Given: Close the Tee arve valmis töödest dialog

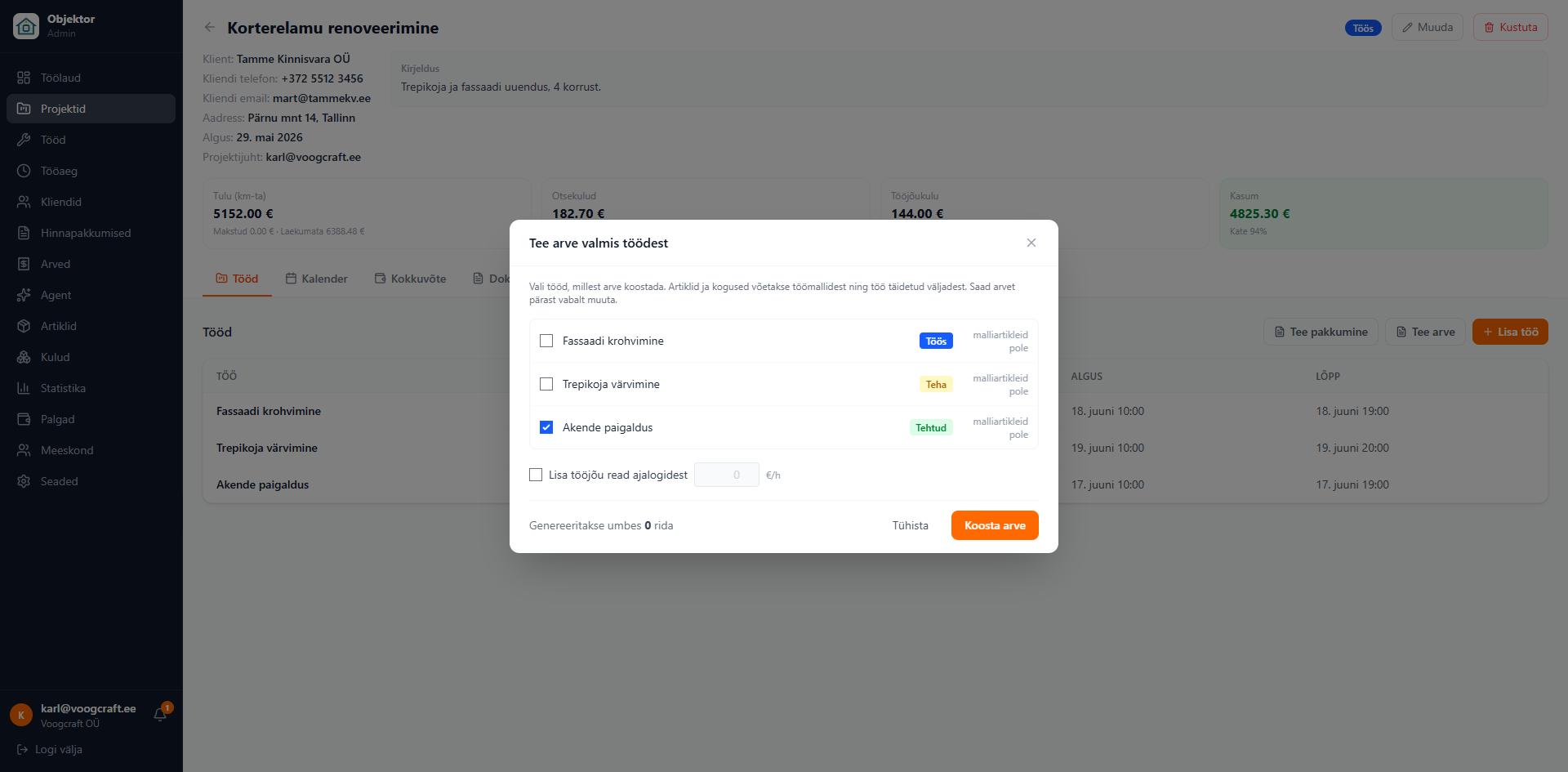Looking at the screenshot, I should click(1031, 243).
